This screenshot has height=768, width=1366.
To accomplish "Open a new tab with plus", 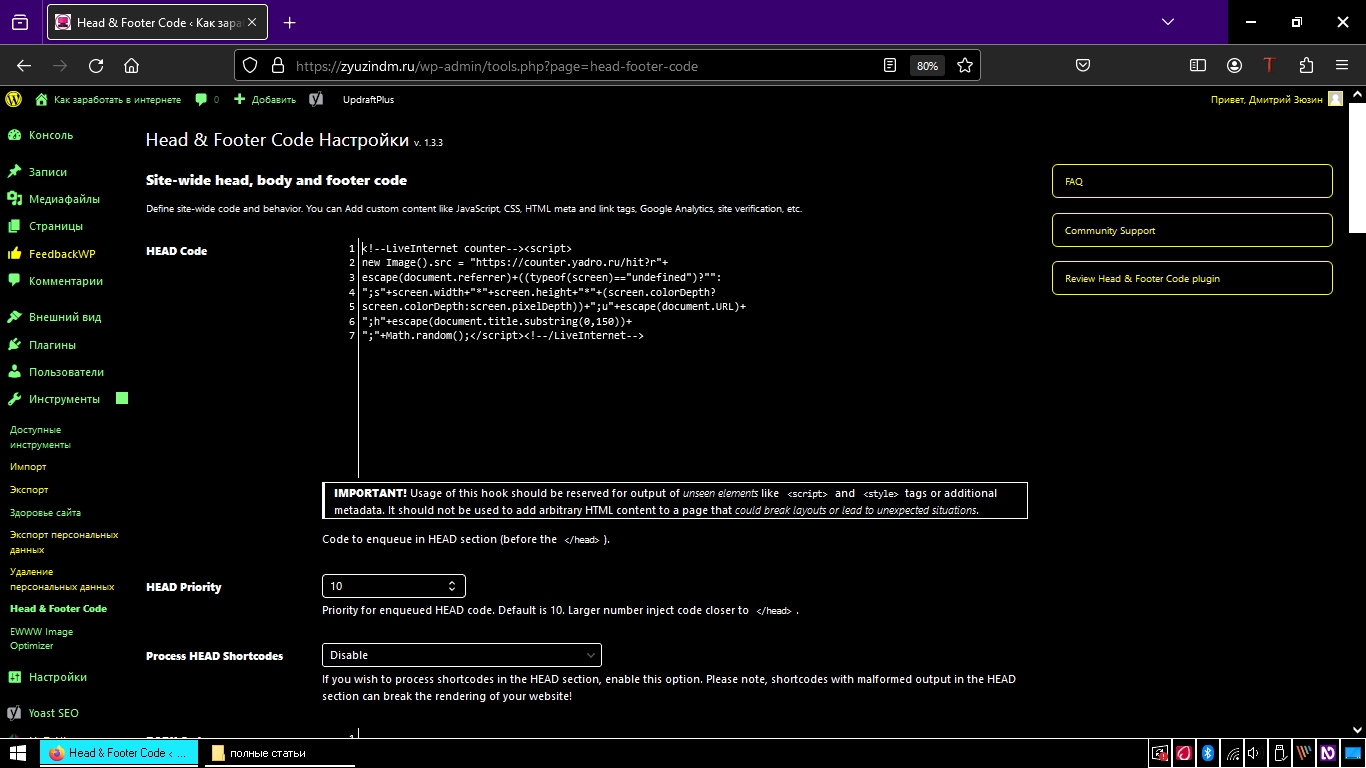I will [x=290, y=22].
